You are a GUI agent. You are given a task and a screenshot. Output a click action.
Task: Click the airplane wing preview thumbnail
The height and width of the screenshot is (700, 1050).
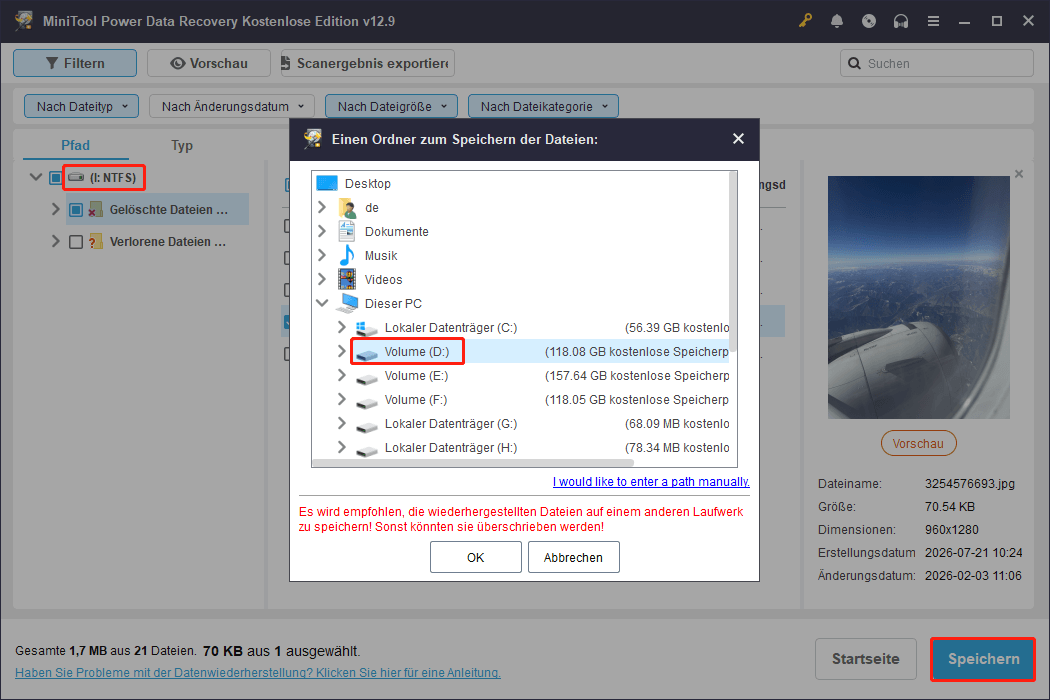coord(918,297)
